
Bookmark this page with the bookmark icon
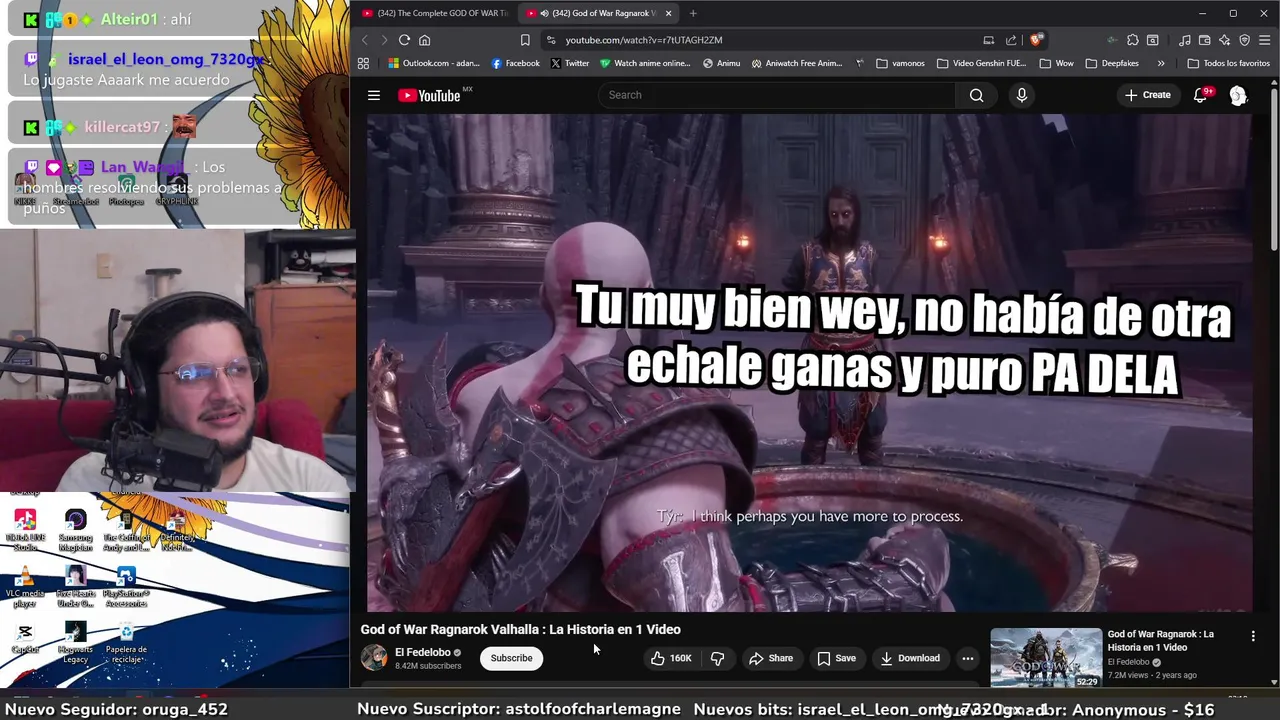[x=524, y=40]
